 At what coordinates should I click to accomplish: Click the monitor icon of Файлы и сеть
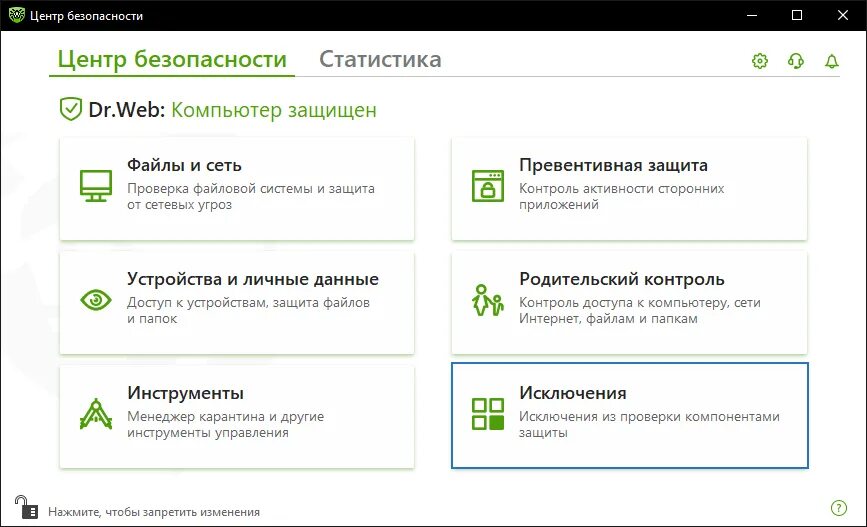[x=96, y=186]
